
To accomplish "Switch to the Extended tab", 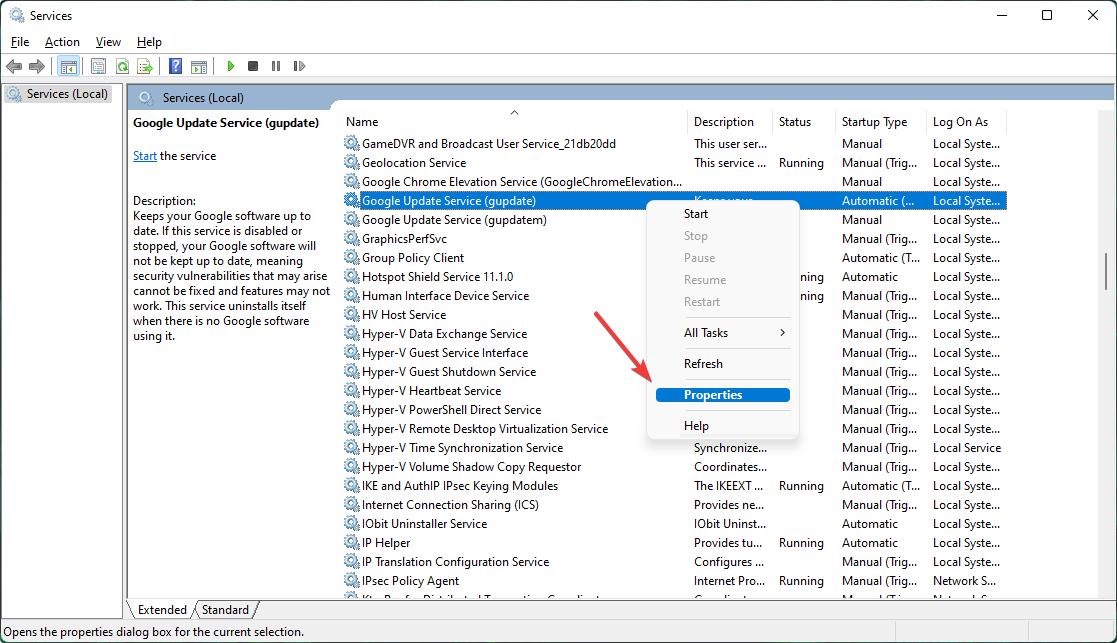I will [x=162, y=610].
